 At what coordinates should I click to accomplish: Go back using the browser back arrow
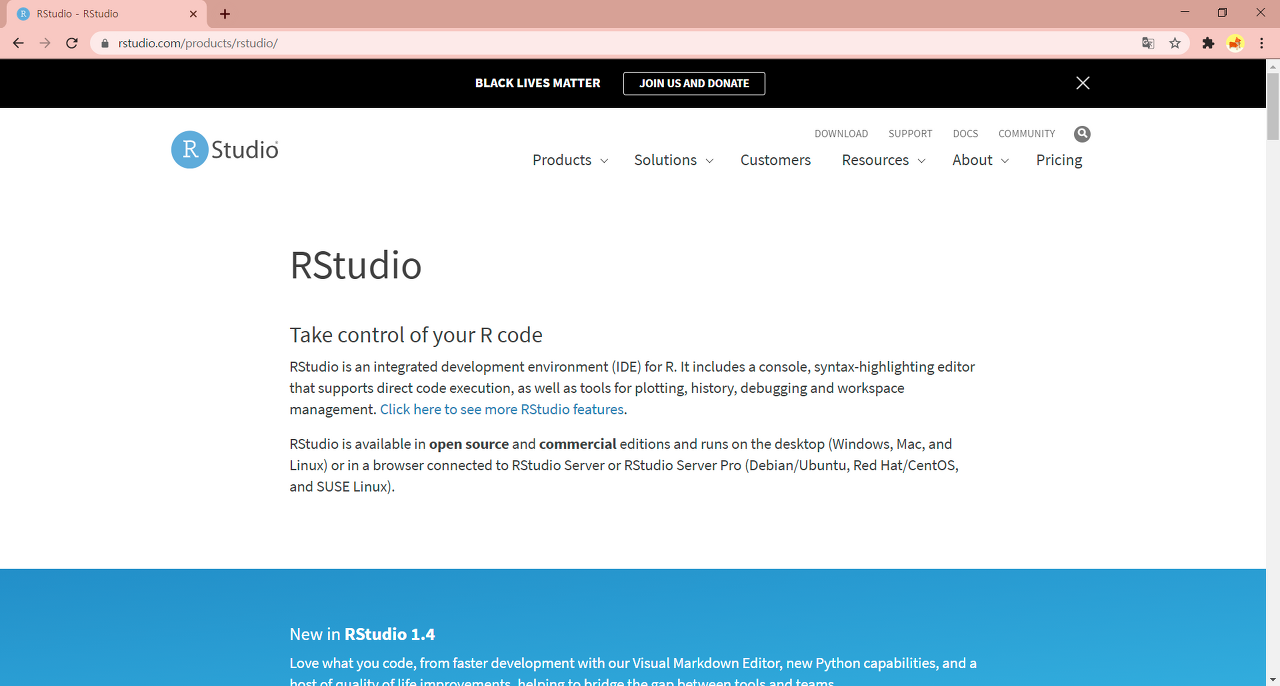tap(18, 43)
